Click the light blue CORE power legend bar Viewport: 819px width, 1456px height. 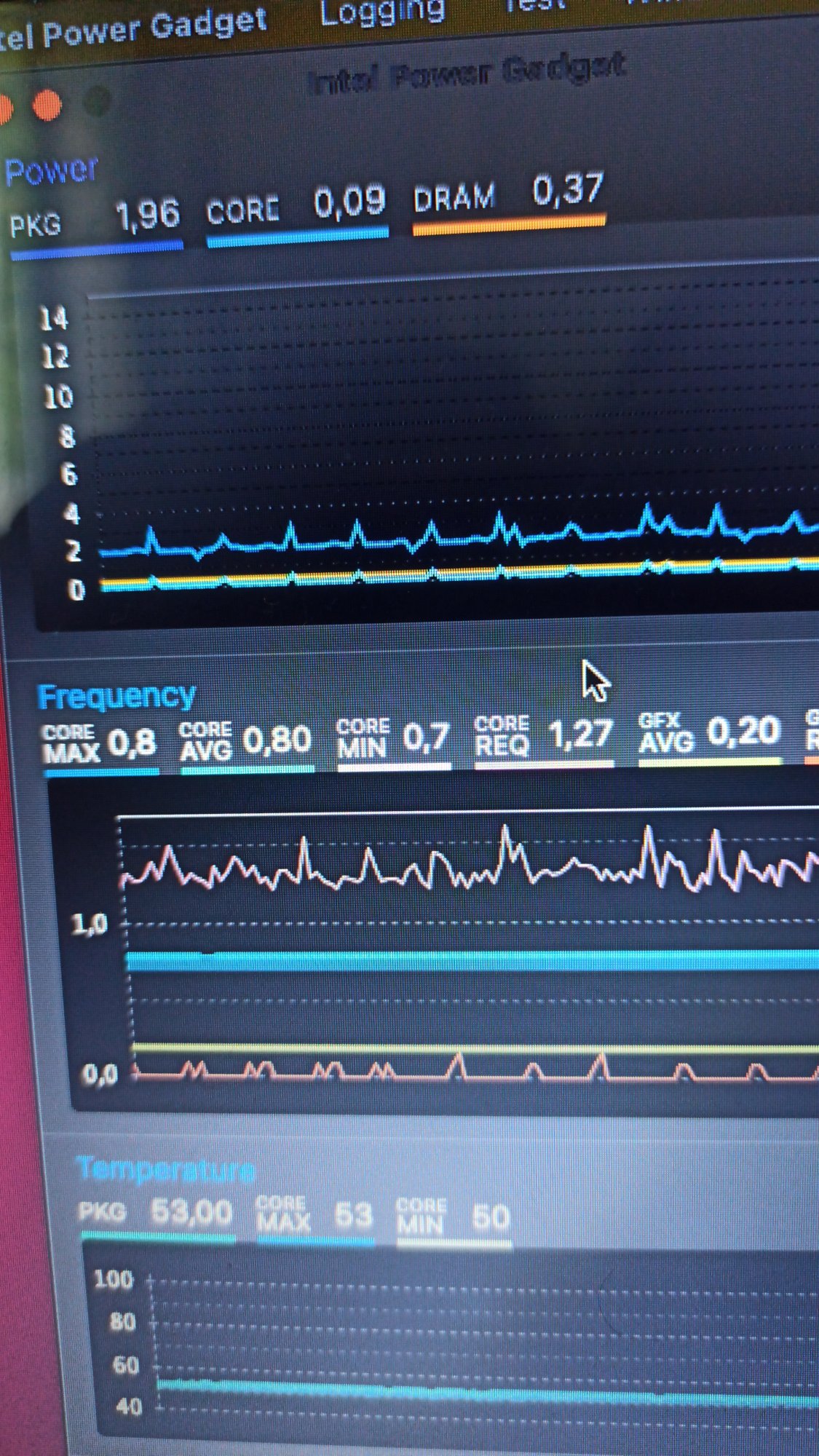click(298, 238)
